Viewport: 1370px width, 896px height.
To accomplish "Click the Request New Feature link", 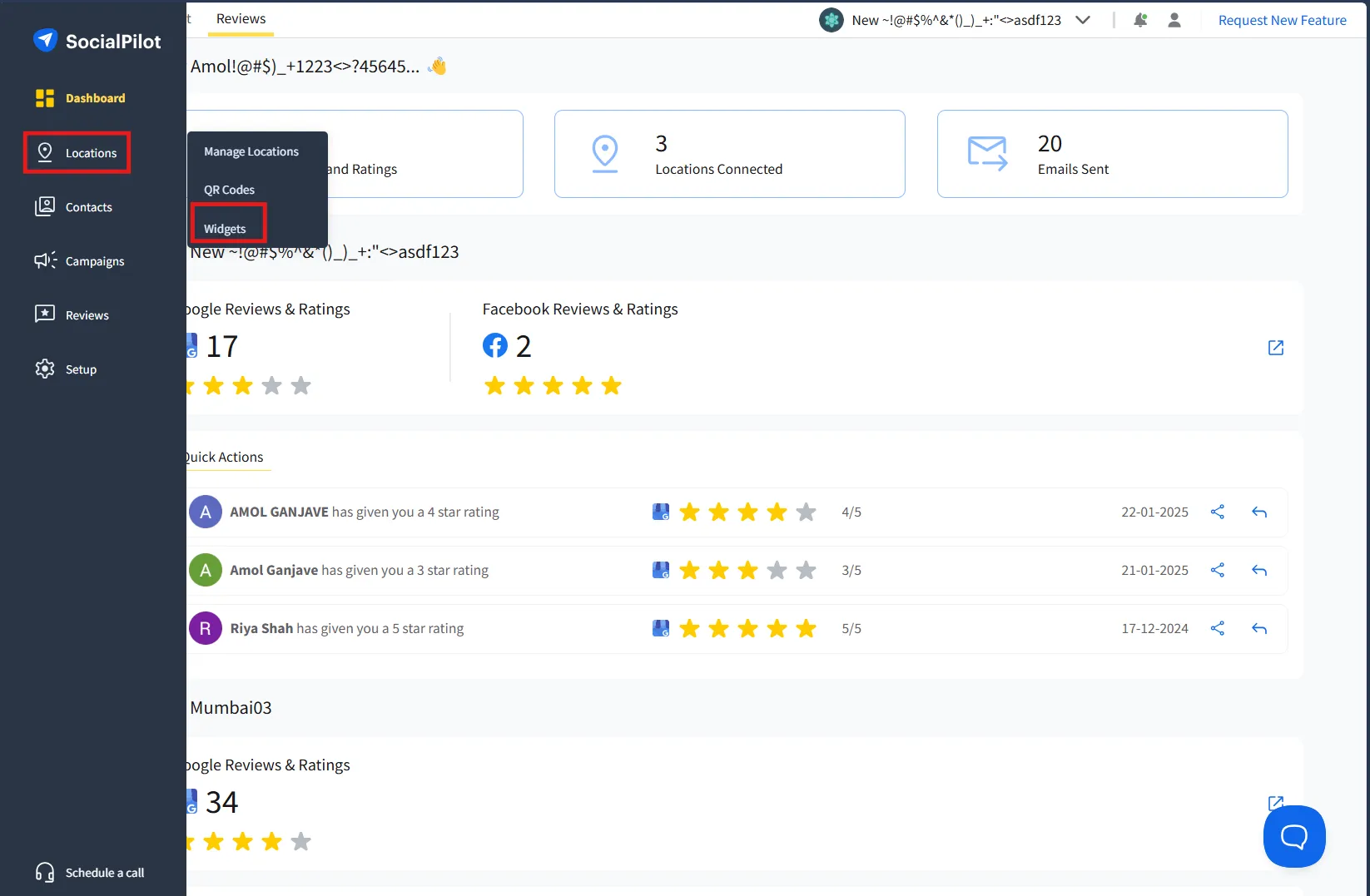I will (x=1282, y=19).
